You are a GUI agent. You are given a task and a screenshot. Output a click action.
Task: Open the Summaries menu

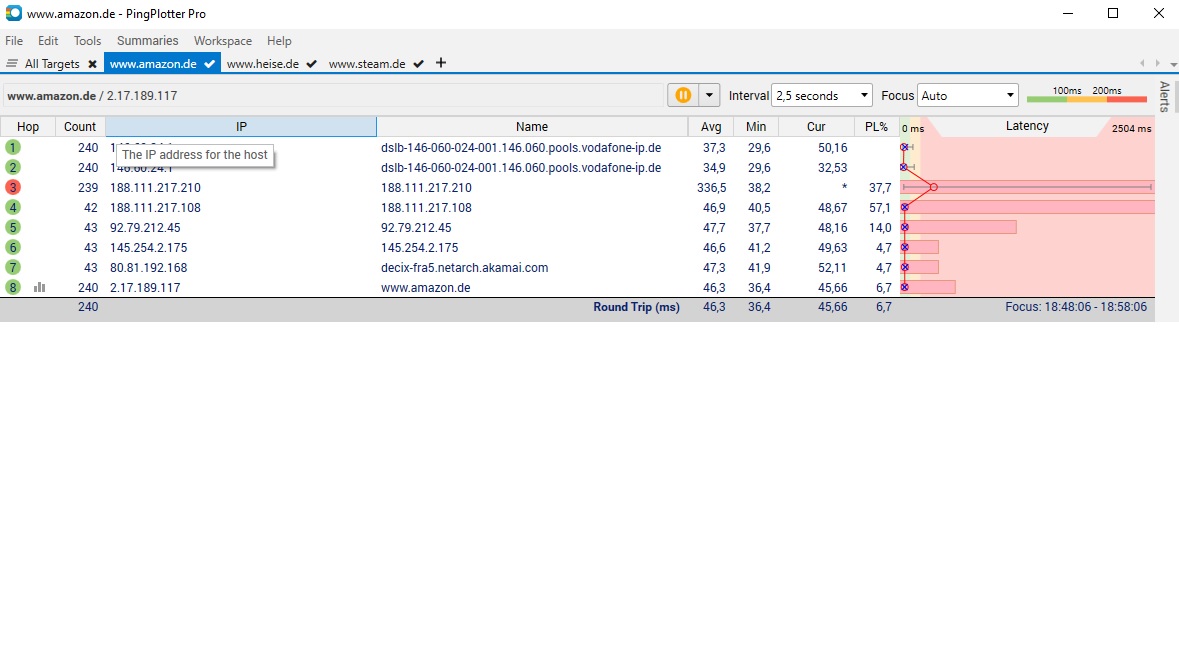point(147,41)
